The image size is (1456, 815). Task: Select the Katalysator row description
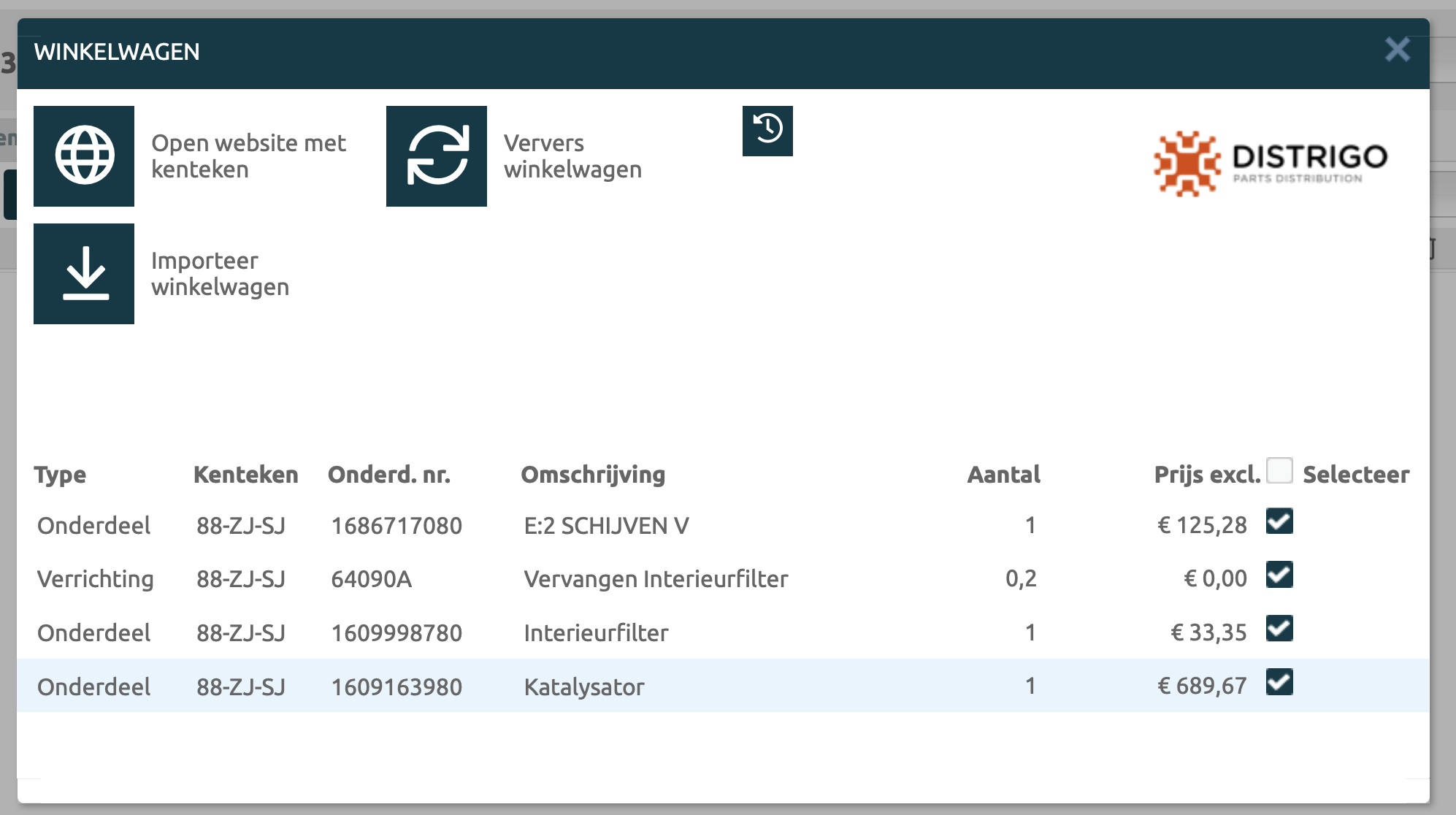click(x=584, y=686)
